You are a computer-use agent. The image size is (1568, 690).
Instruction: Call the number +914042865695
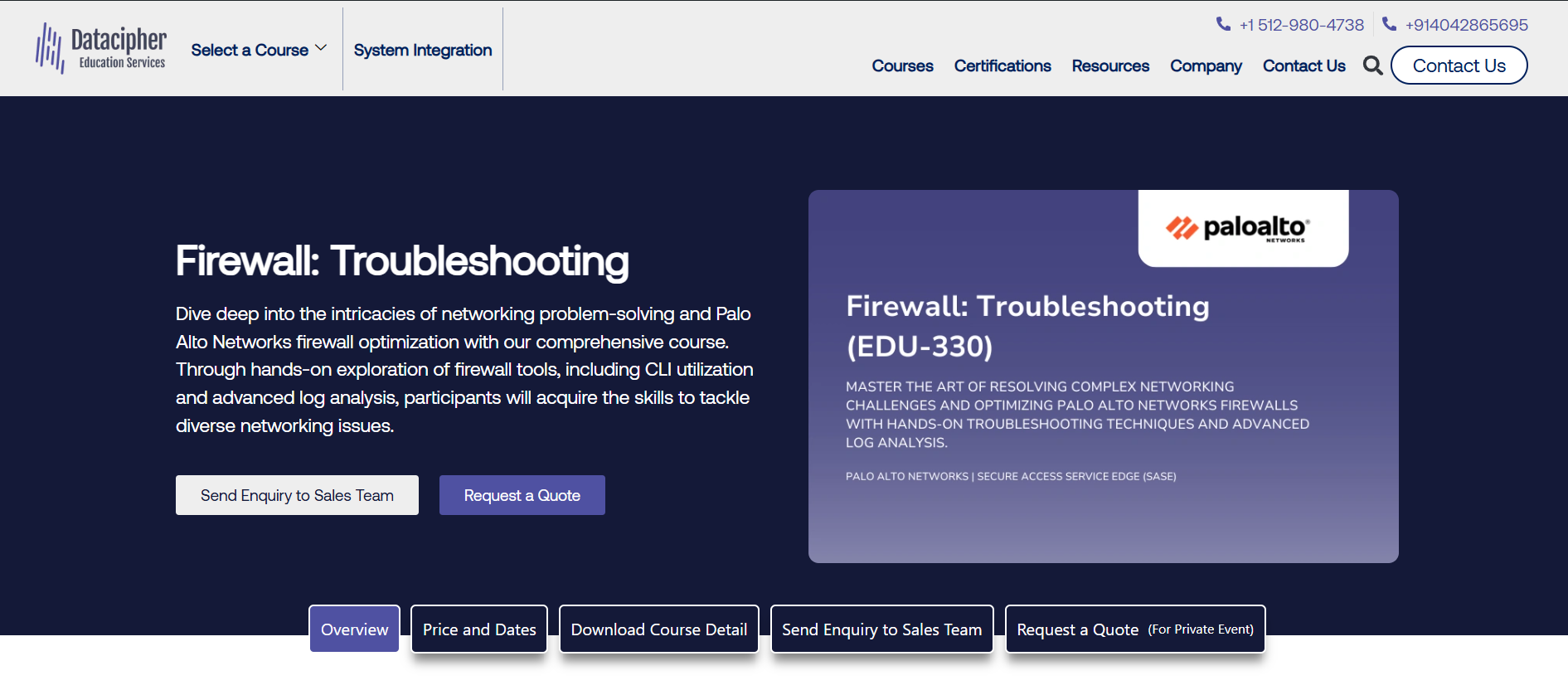tap(1466, 25)
